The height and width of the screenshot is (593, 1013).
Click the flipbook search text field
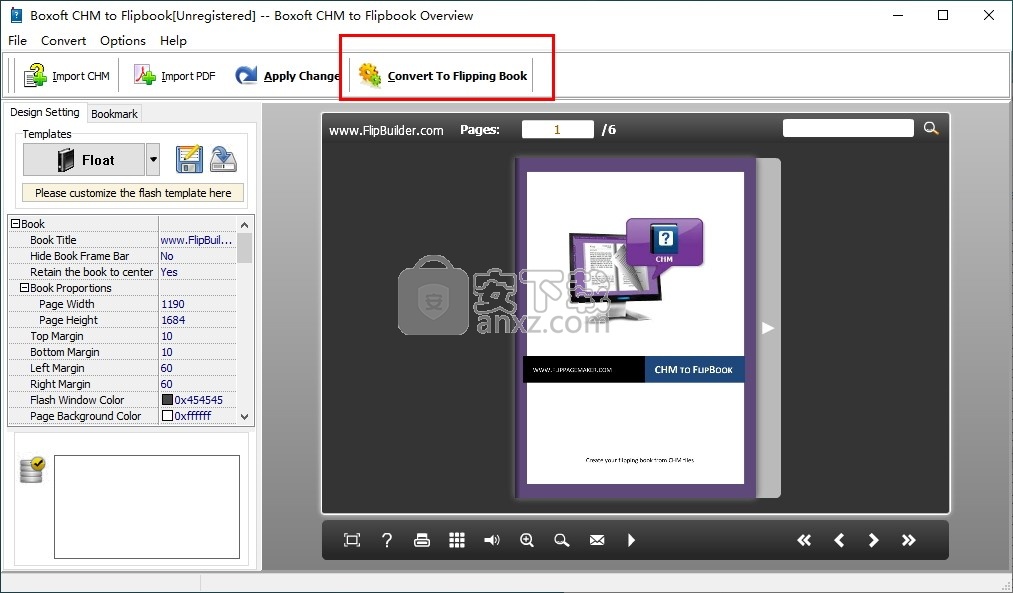coord(848,128)
